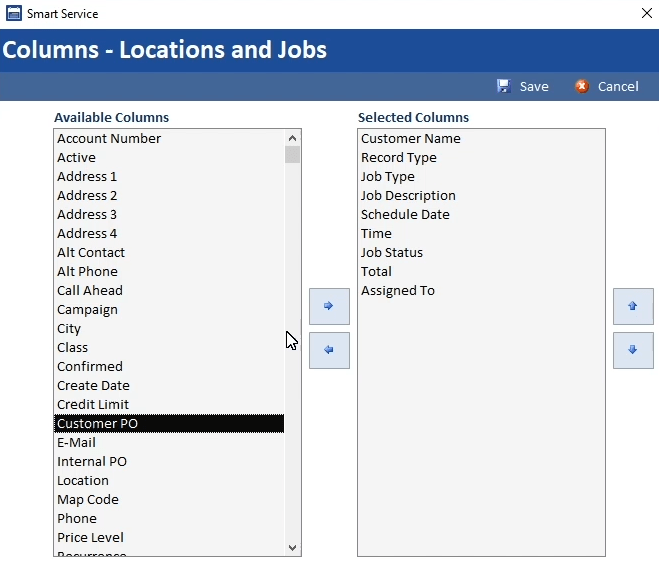659x586 pixels.
Task: Move selected column down with down arrow
Action: click(x=633, y=350)
